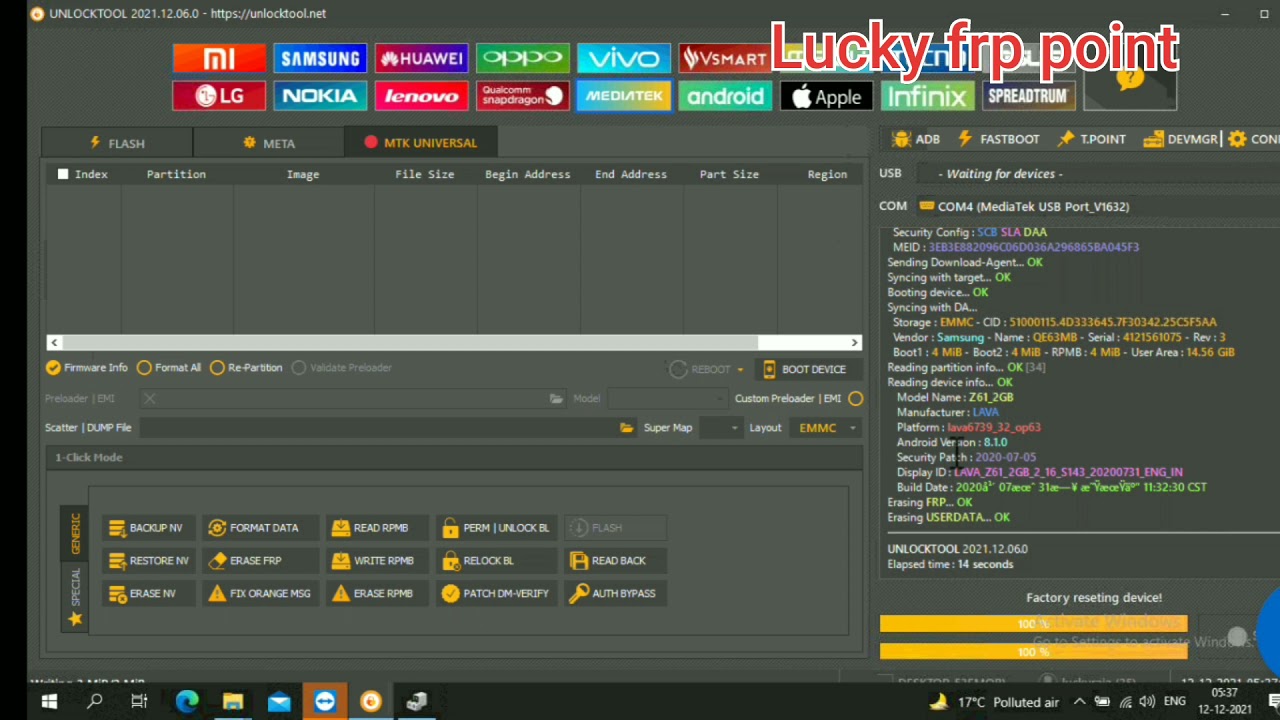Click the lower 100% progress bar

click(x=1033, y=651)
